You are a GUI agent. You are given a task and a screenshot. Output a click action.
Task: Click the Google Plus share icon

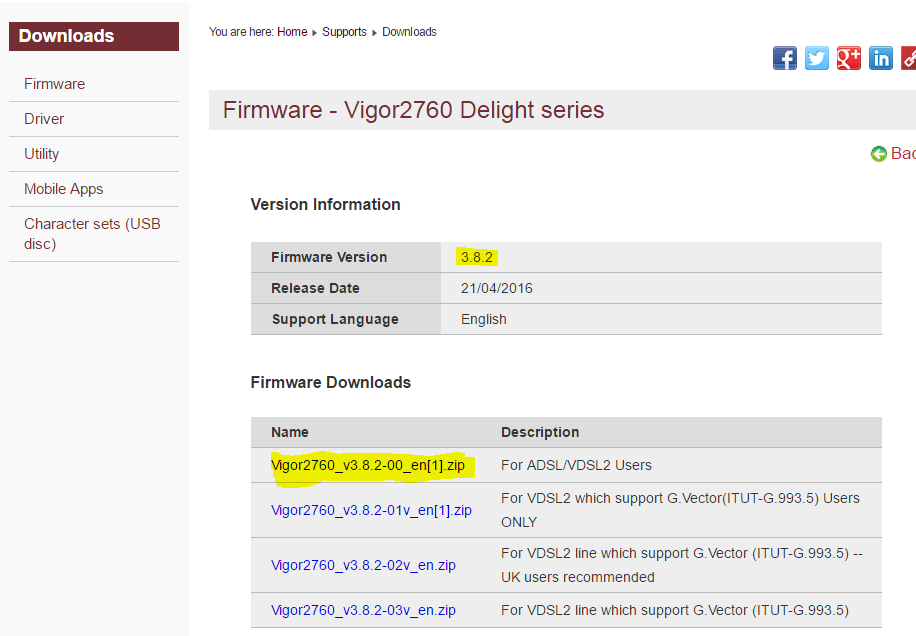click(849, 58)
